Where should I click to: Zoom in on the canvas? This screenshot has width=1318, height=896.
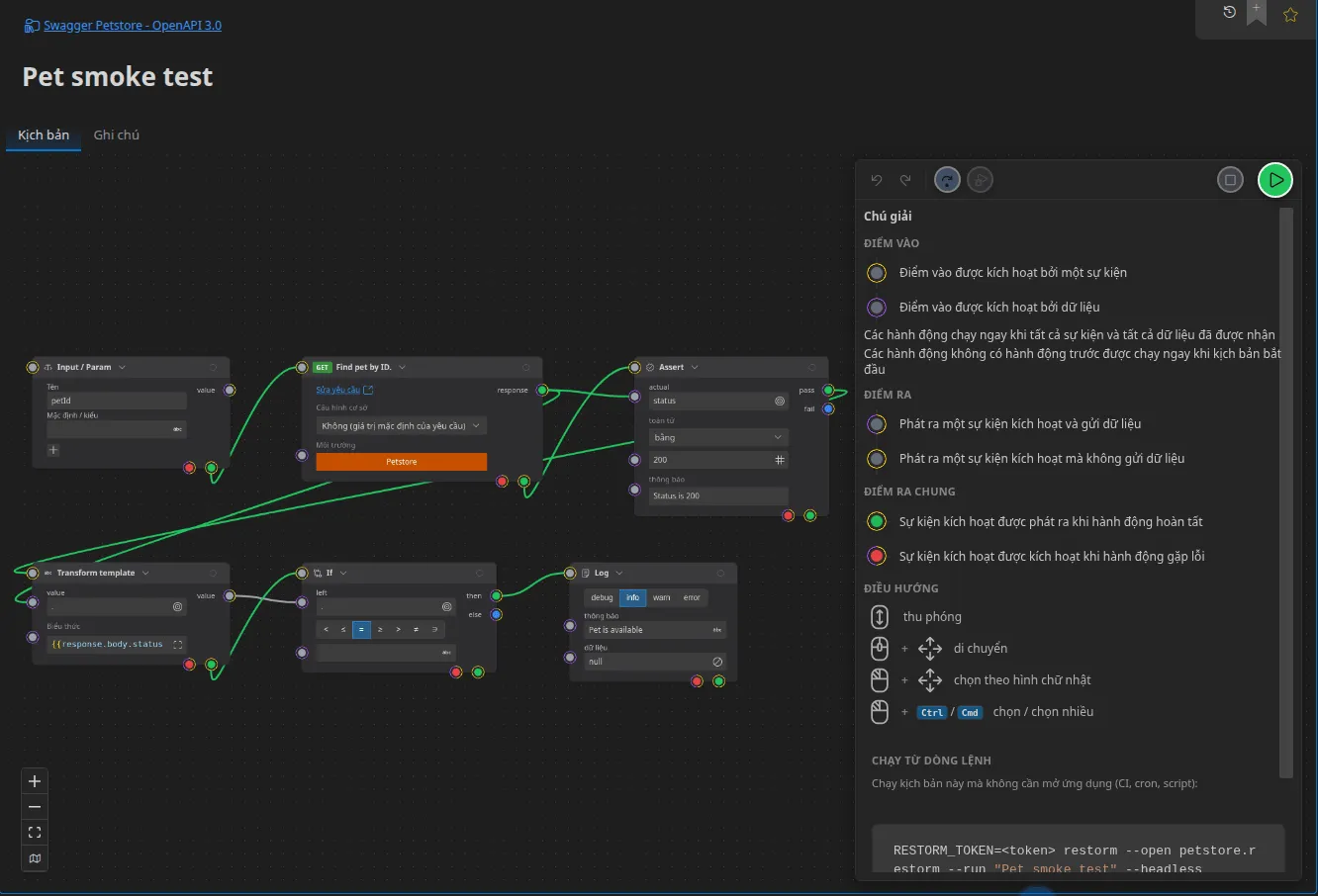35,781
